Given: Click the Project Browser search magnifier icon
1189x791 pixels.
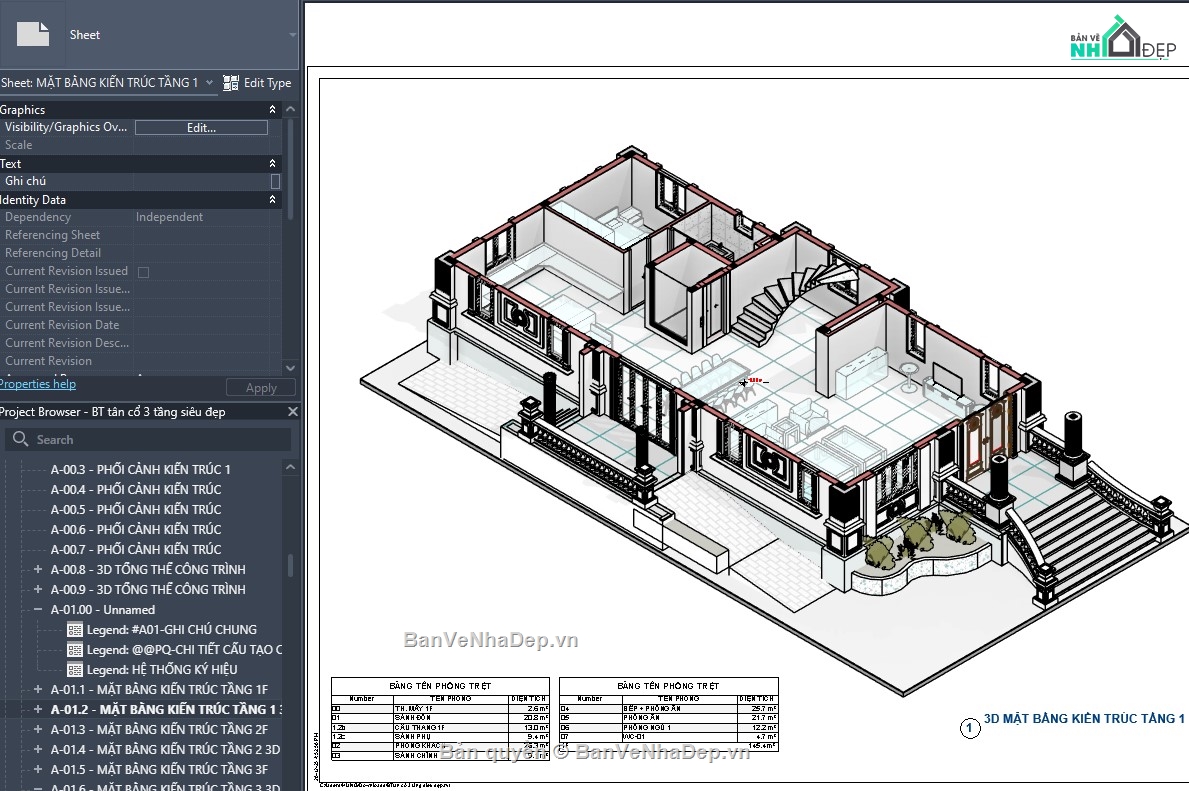Looking at the screenshot, I should (x=20, y=439).
